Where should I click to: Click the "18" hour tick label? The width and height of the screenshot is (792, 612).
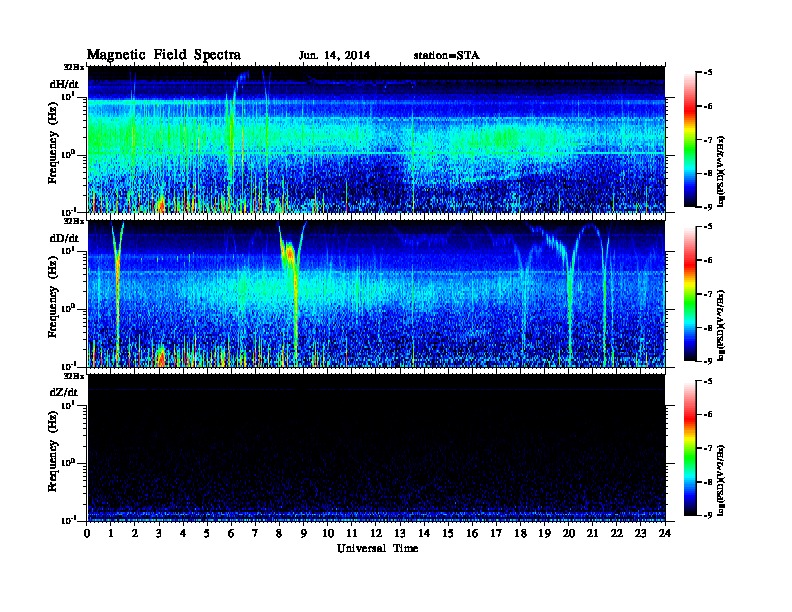click(521, 533)
